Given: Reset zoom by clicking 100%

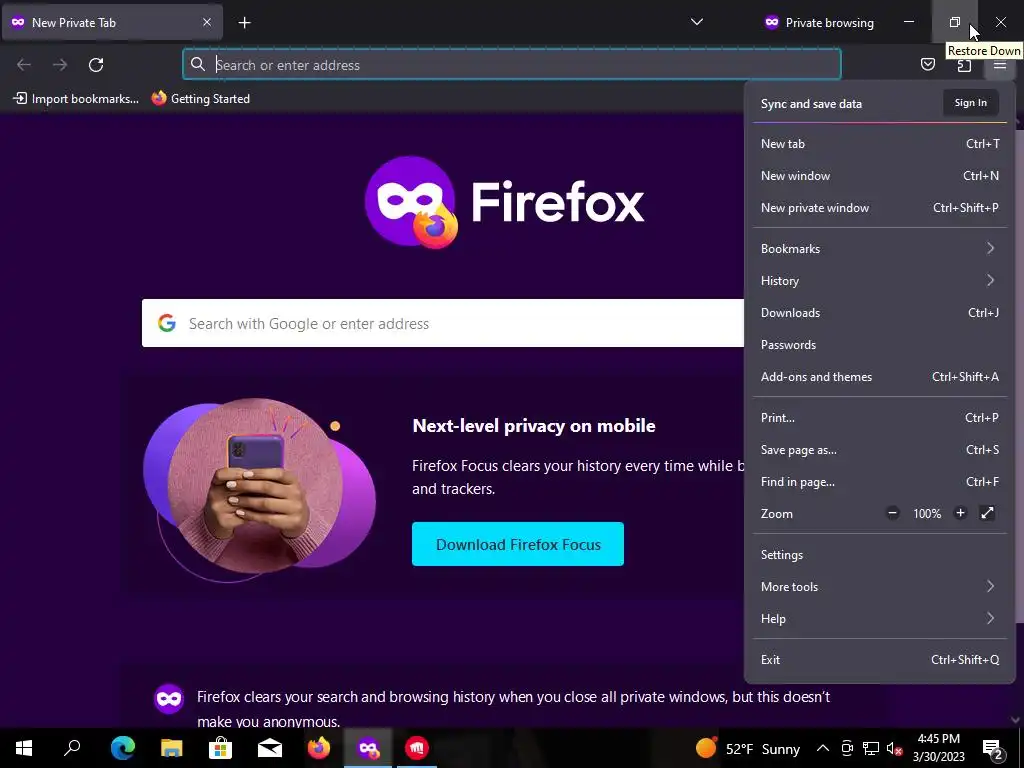Looking at the screenshot, I should tap(927, 514).
